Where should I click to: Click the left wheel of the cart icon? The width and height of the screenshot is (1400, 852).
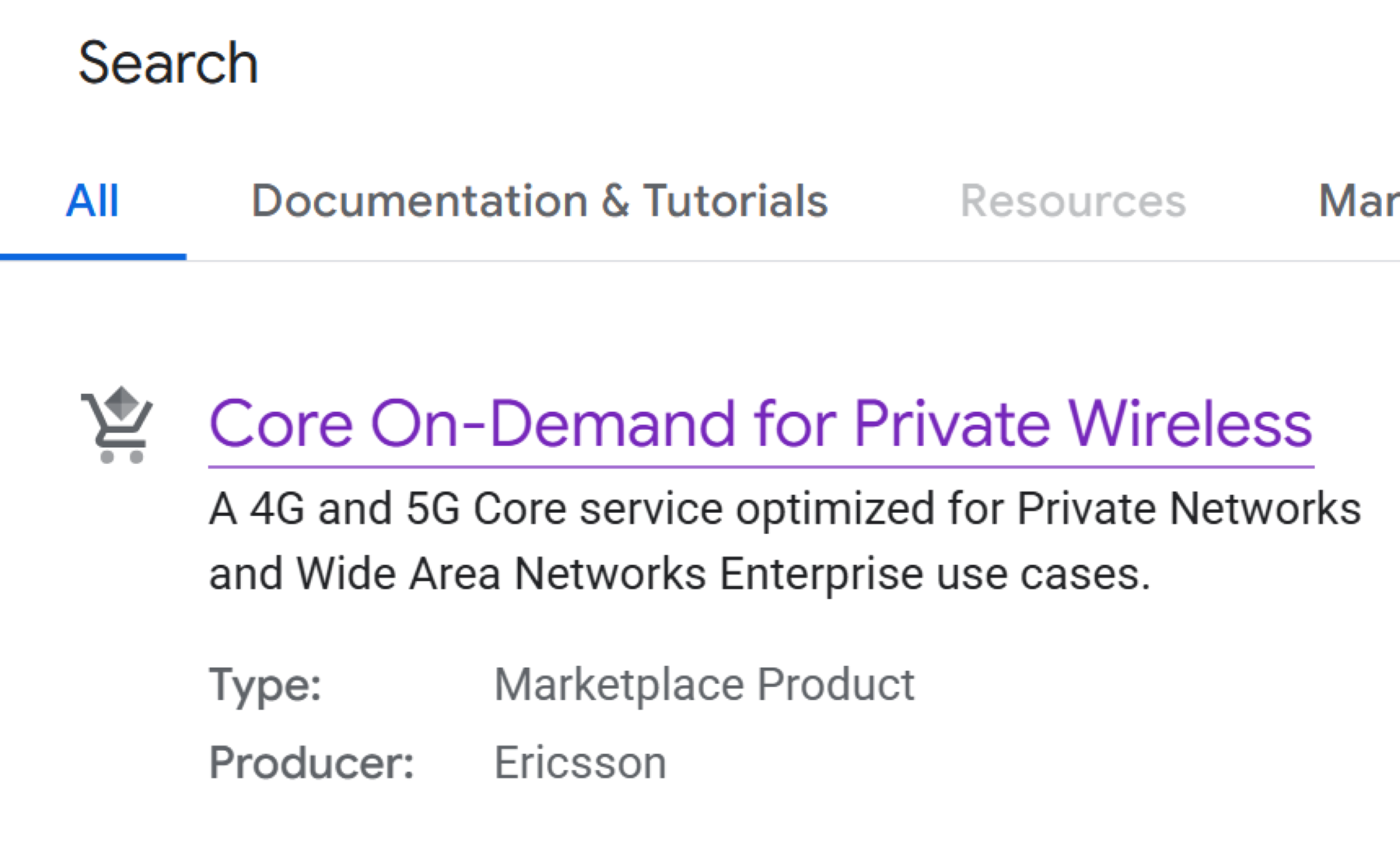[x=107, y=457]
